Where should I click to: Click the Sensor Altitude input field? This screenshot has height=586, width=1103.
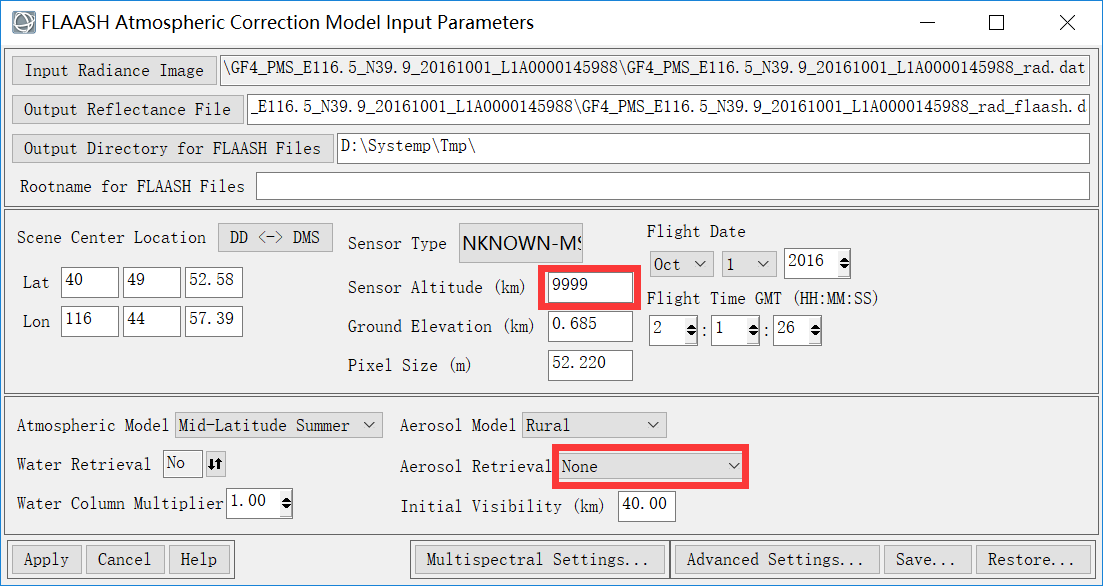(590, 287)
